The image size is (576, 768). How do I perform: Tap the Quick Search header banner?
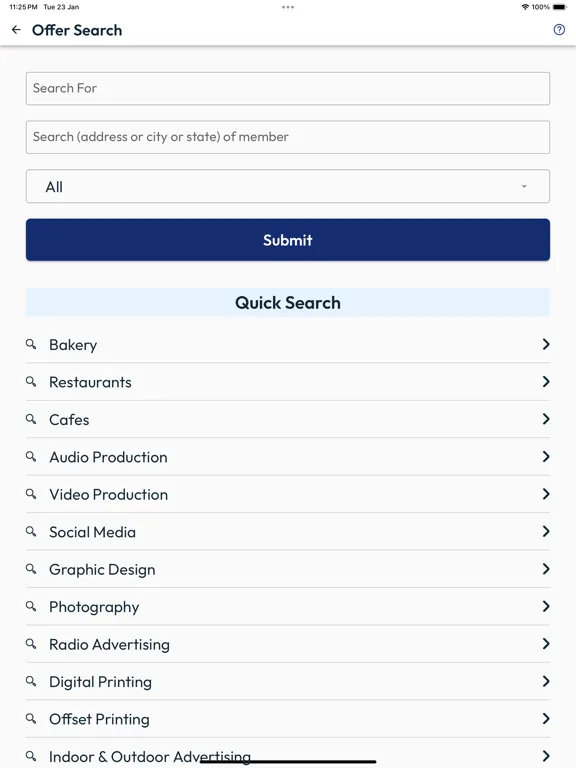(288, 302)
